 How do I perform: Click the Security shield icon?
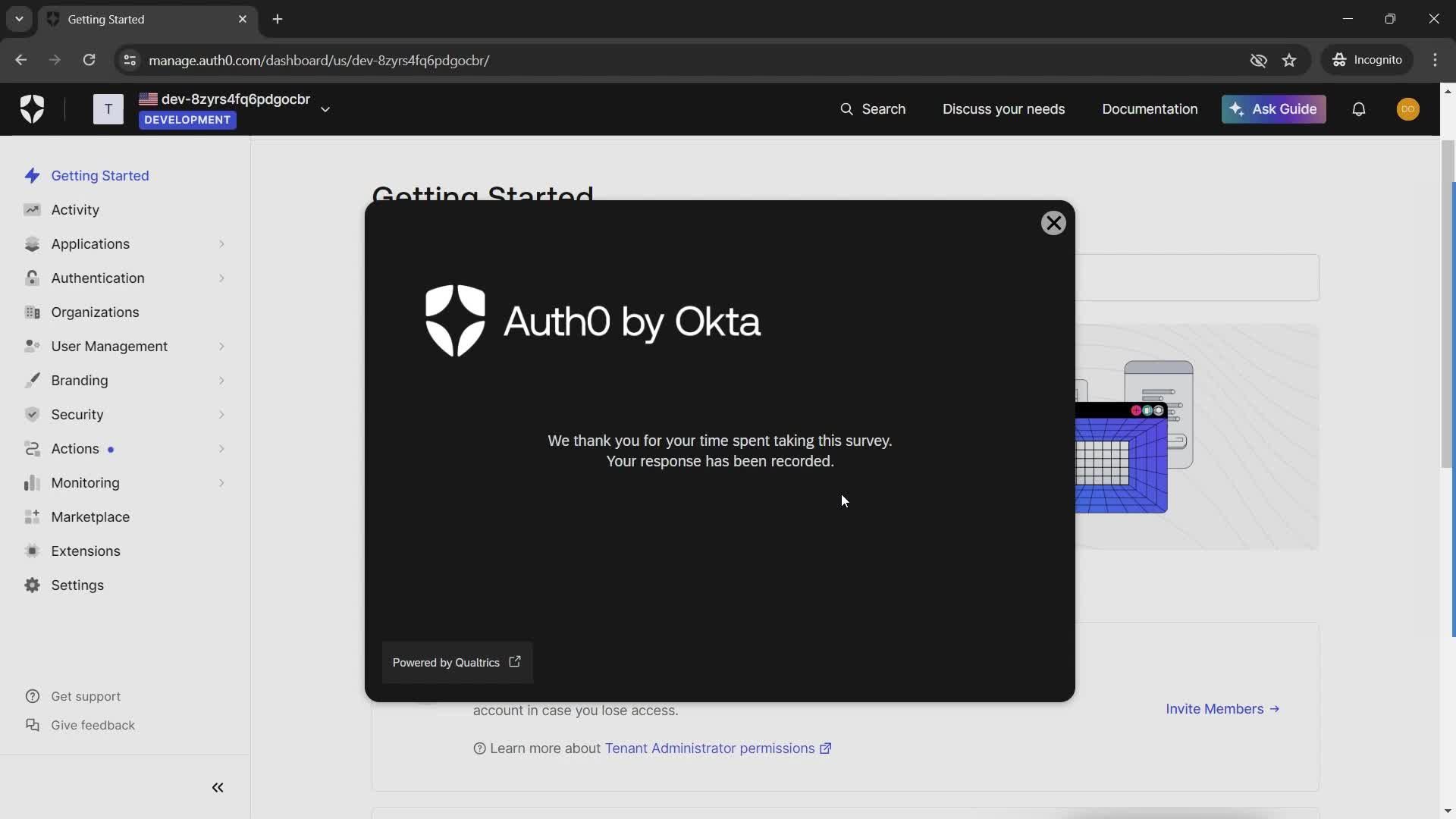[x=32, y=414]
